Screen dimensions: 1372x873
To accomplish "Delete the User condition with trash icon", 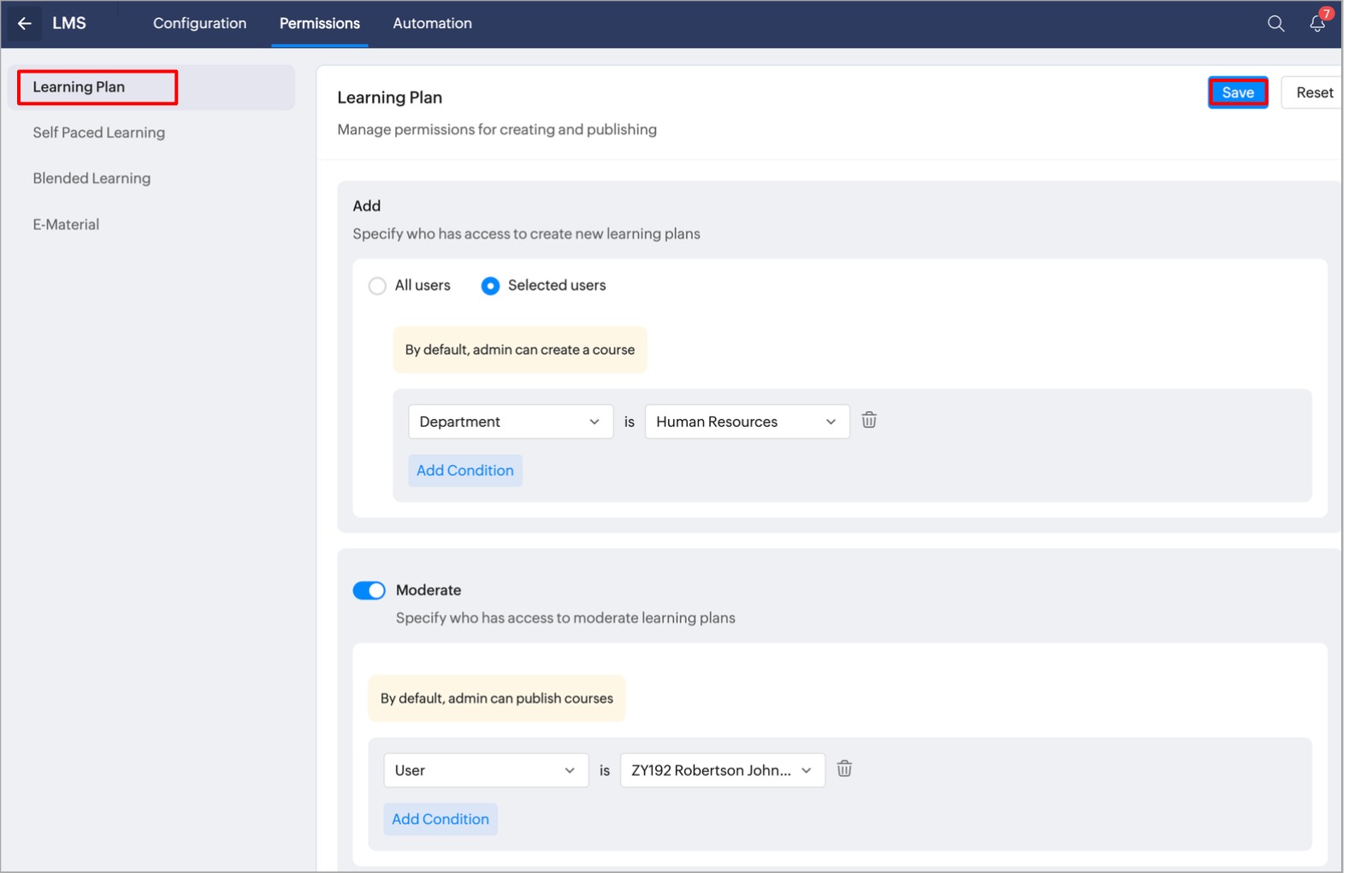I will click(x=844, y=769).
